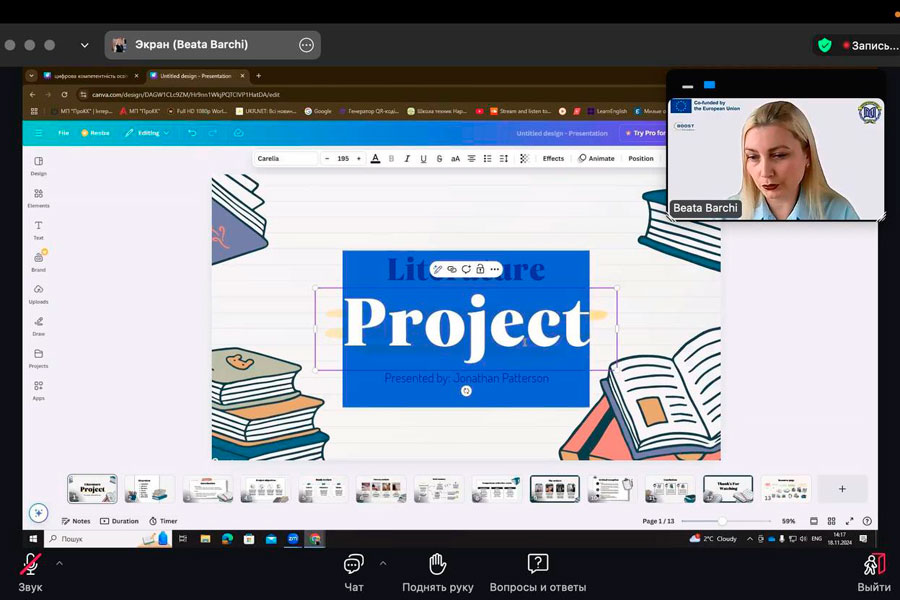
Task: Expand audio options arrow beside microphone
Action: [59, 563]
